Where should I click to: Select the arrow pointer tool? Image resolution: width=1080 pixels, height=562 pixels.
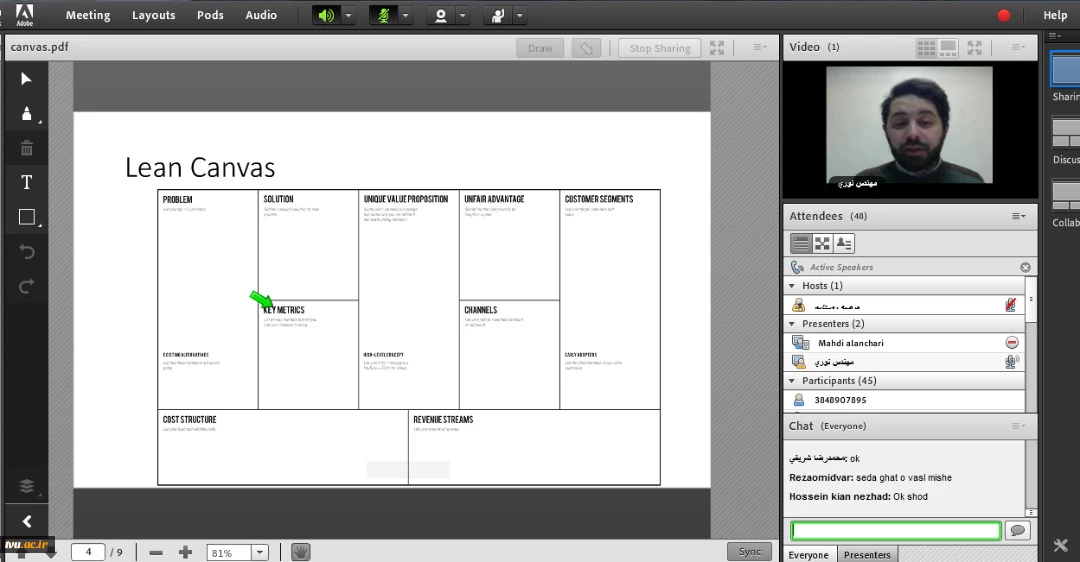point(27,79)
